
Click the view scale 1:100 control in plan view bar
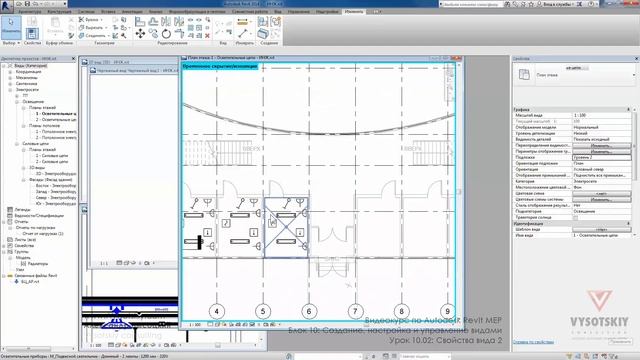195,324
